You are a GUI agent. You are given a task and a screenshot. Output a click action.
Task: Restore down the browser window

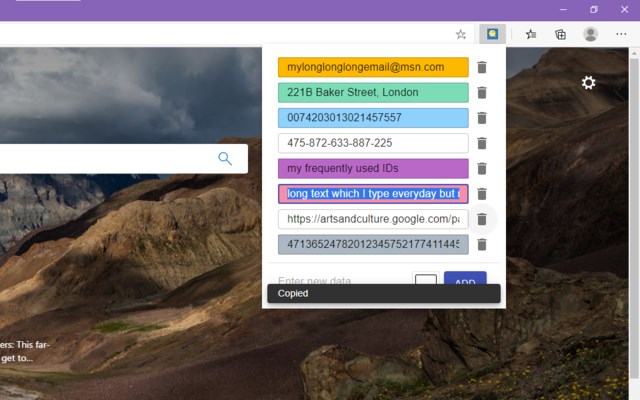[x=594, y=9]
